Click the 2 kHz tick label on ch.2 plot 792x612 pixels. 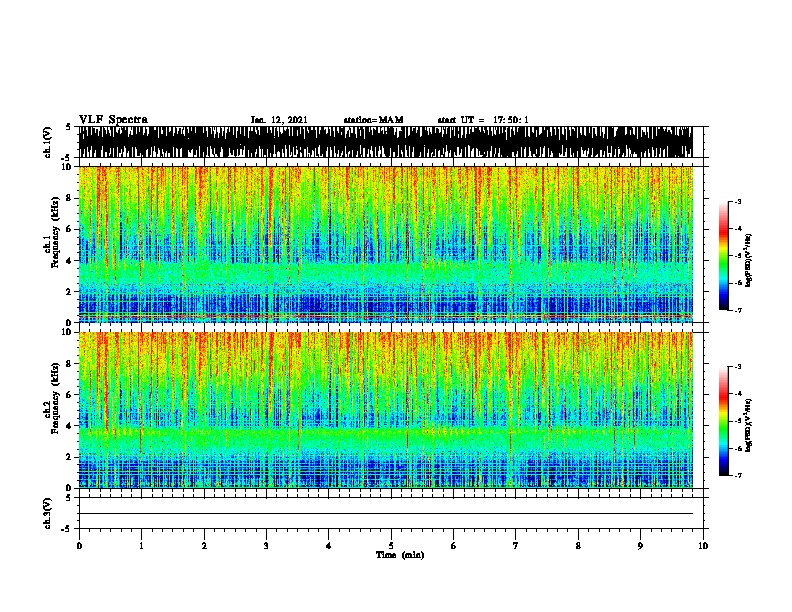(69, 457)
